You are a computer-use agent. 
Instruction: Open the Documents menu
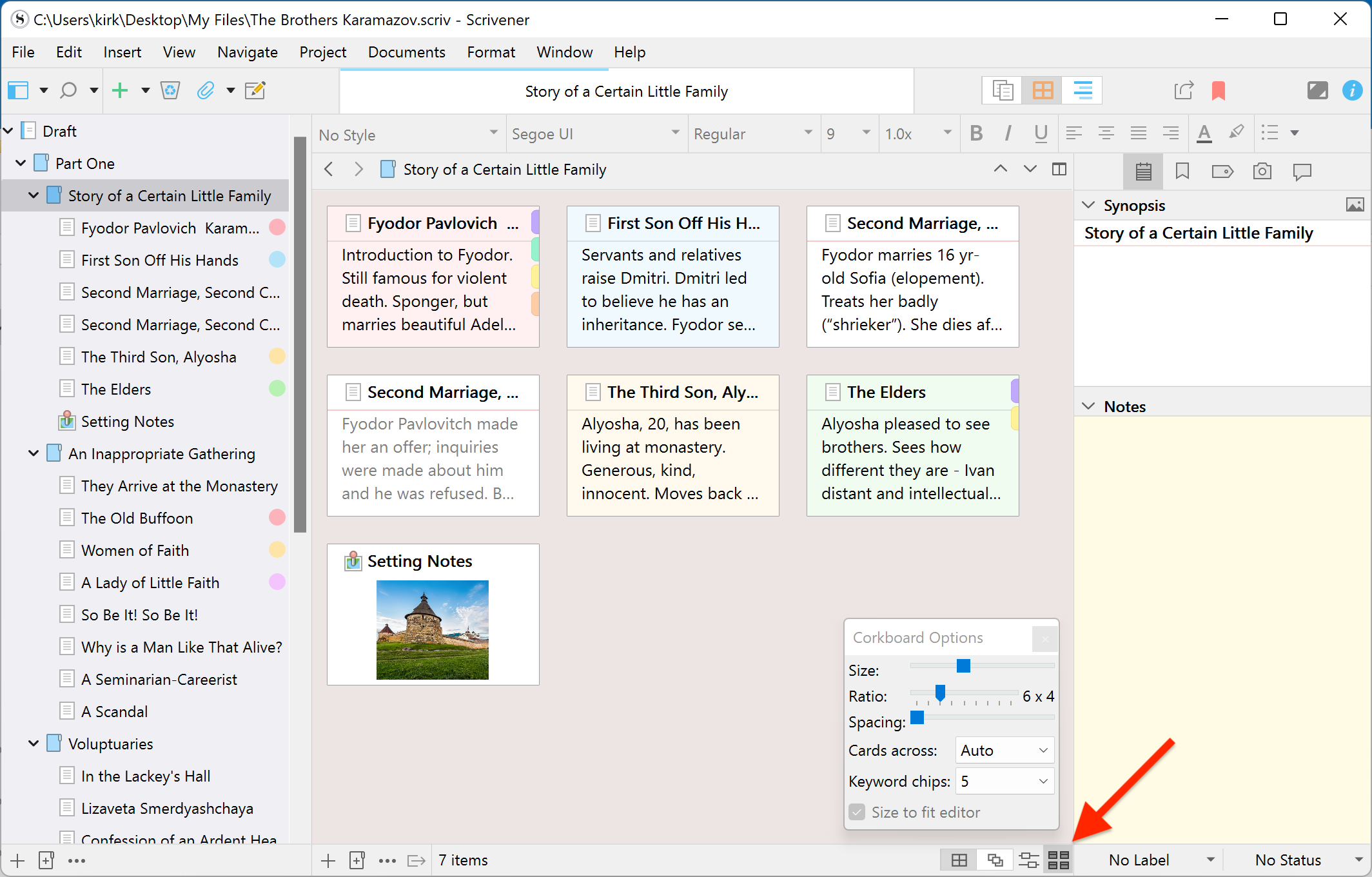click(x=406, y=52)
